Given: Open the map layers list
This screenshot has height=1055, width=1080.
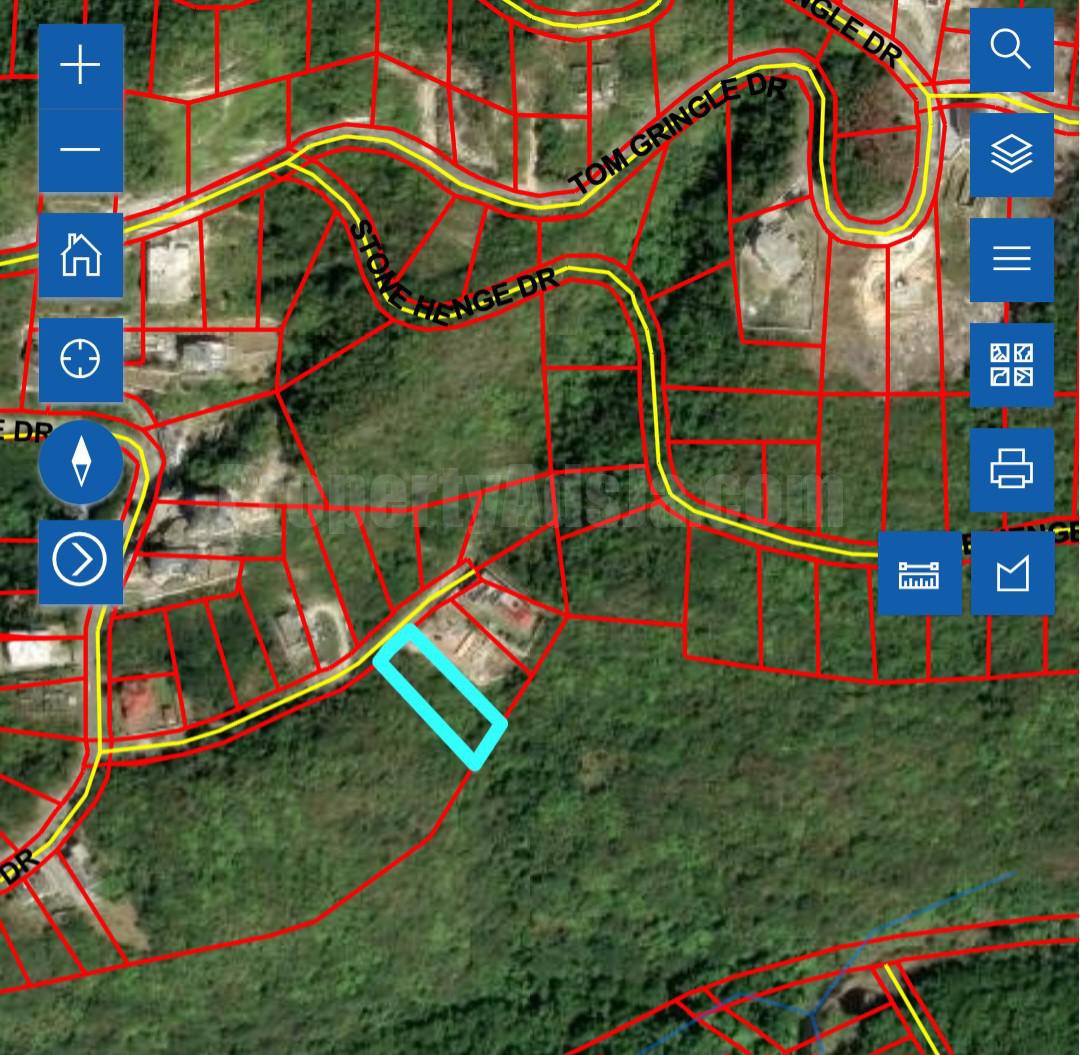Looking at the screenshot, I should click(1011, 154).
